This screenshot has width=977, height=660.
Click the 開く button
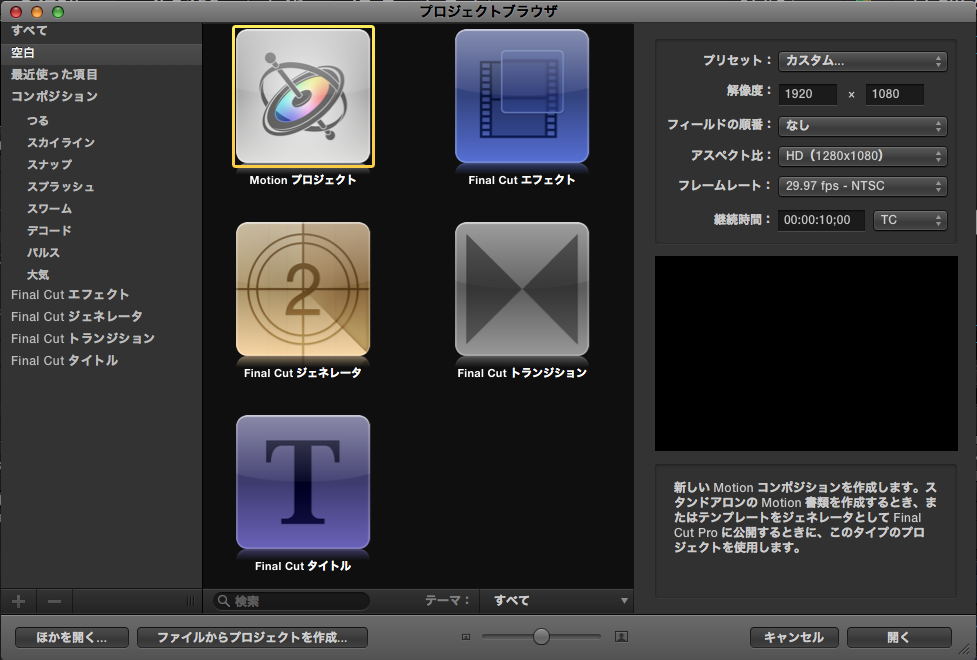tap(898, 638)
